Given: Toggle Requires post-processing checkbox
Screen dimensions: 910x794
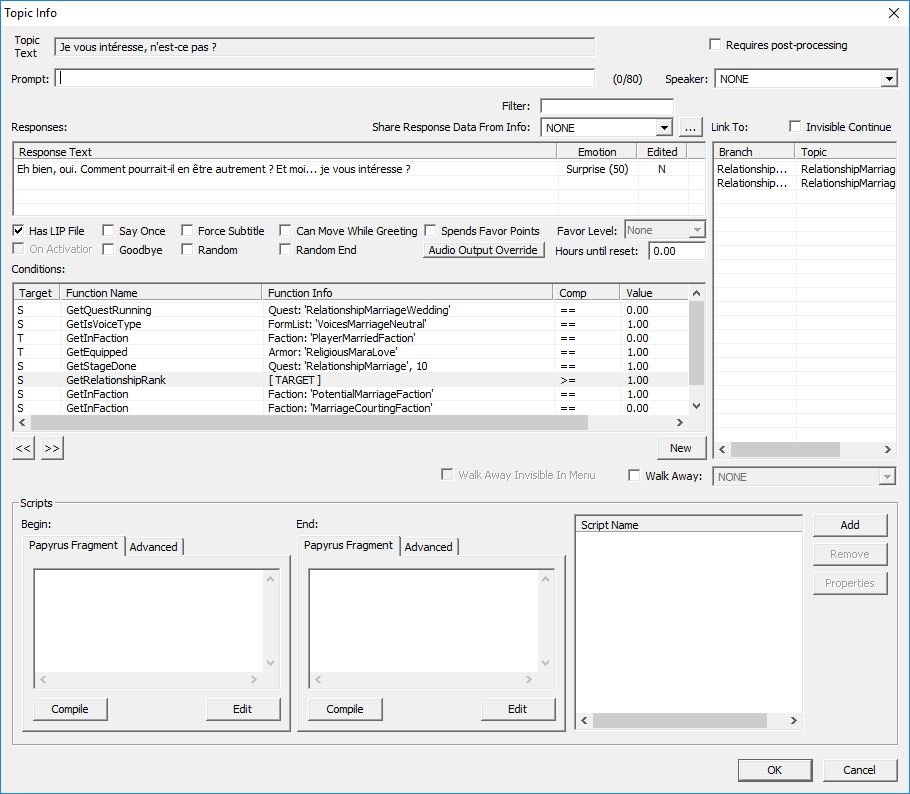Looking at the screenshot, I should (715, 45).
